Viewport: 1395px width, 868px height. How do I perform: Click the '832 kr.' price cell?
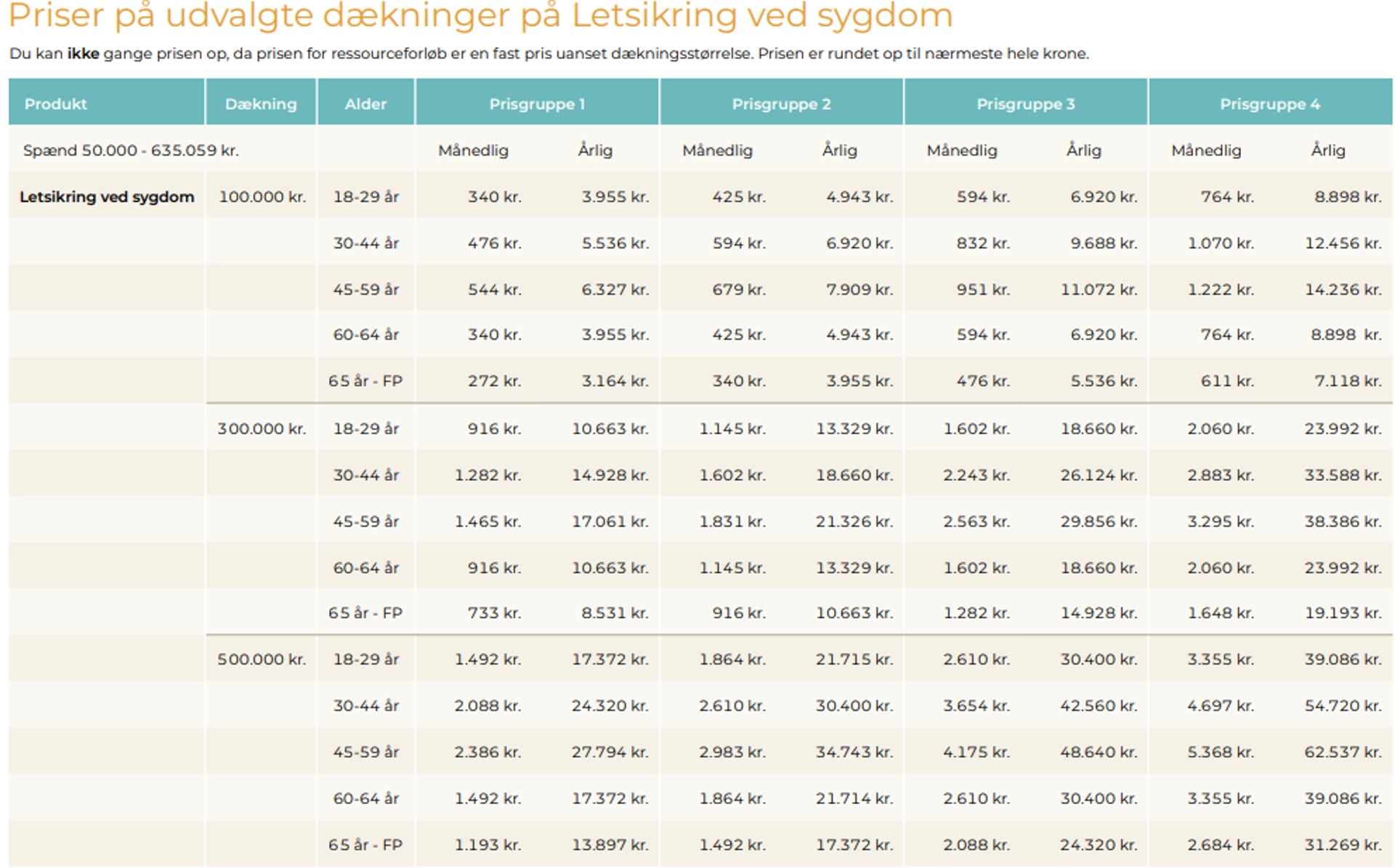[983, 243]
